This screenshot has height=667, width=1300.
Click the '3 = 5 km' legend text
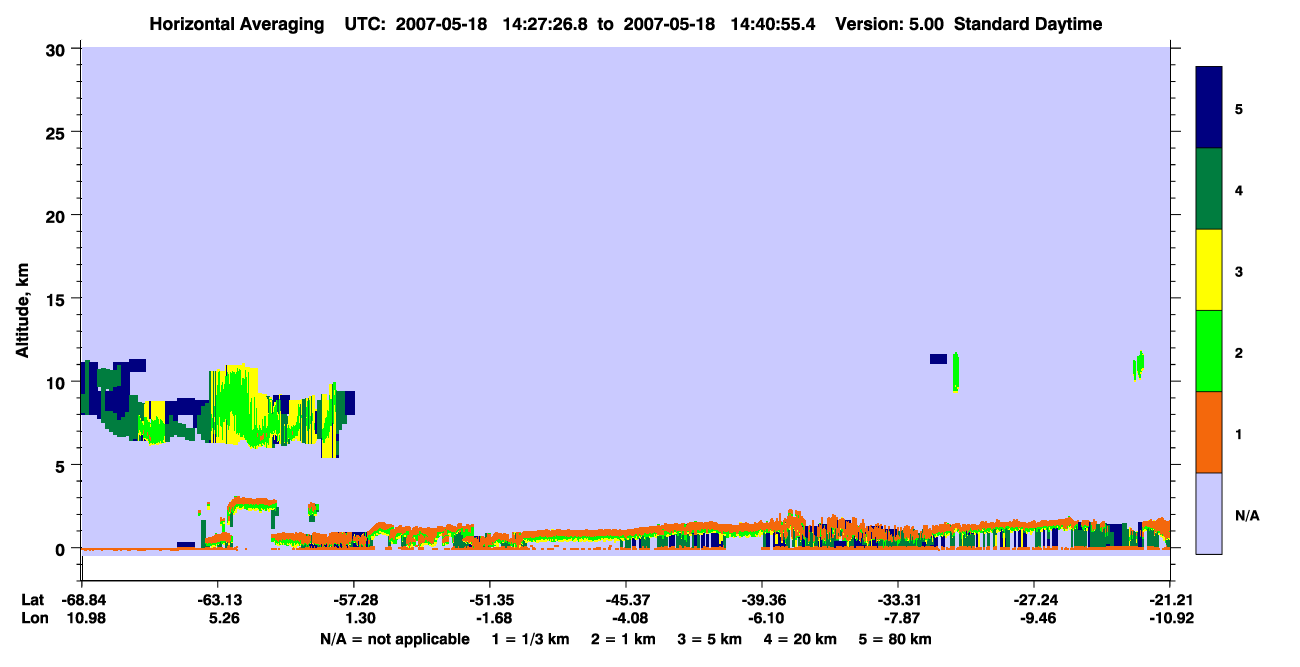click(x=708, y=639)
